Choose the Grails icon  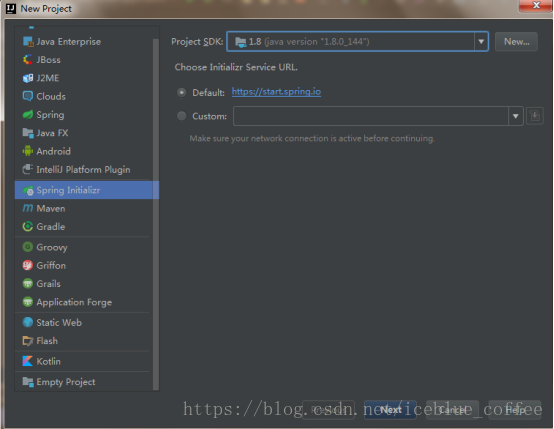coord(28,284)
